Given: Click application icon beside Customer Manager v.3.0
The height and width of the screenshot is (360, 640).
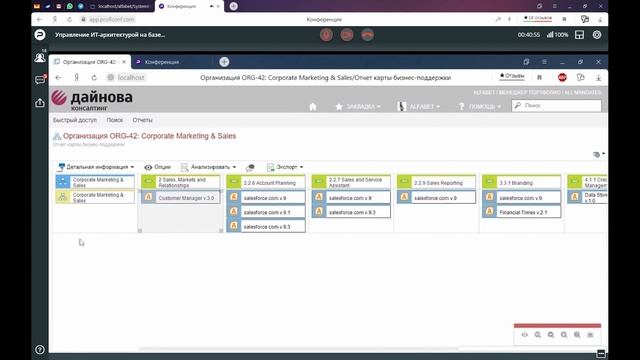Looking at the screenshot, I should tap(148, 198).
